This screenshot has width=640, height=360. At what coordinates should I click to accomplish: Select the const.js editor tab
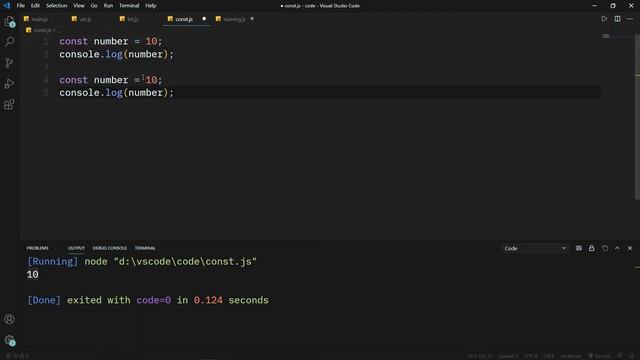click(184, 19)
